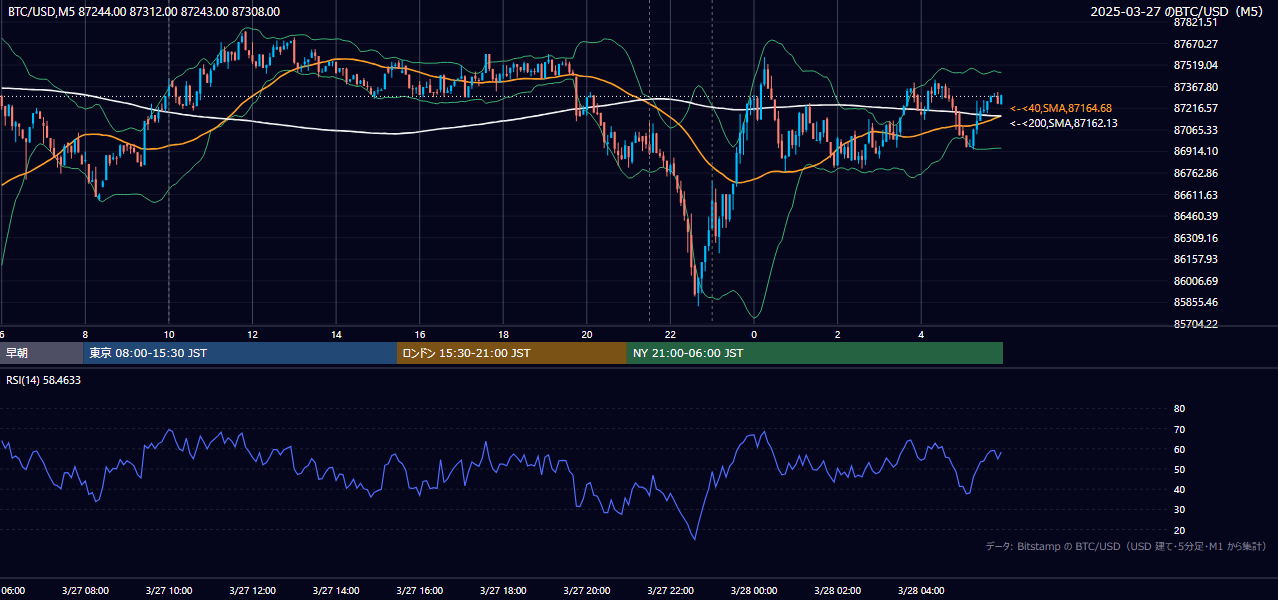
Task: Select price axis value 86006.69
Action: coord(1196,281)
